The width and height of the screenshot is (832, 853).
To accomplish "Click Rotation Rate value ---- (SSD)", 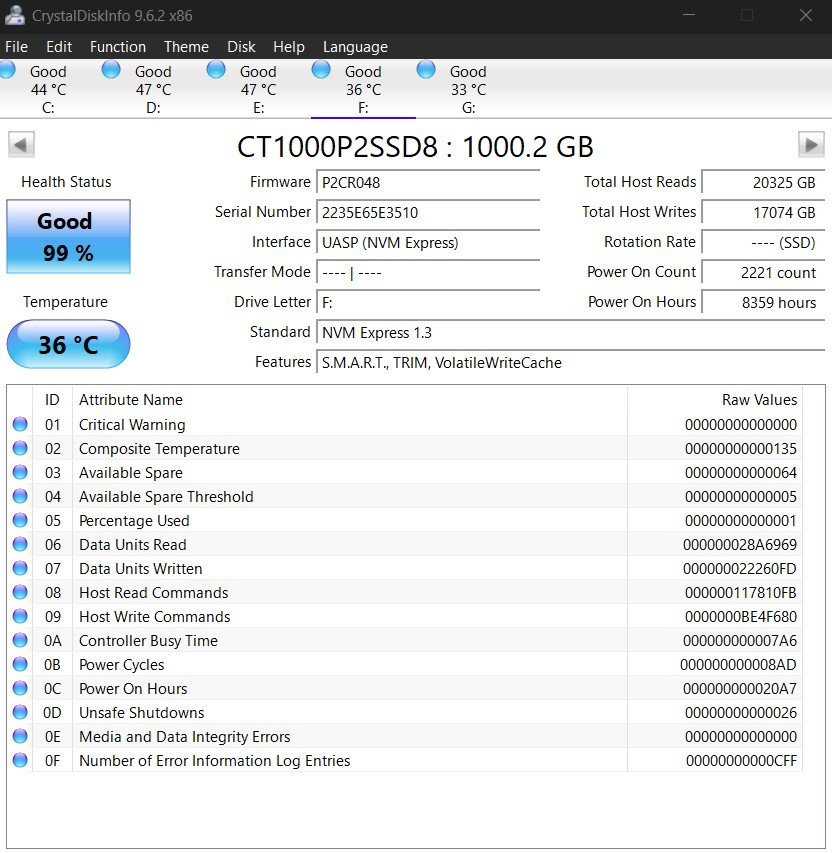I will (763, 242).
